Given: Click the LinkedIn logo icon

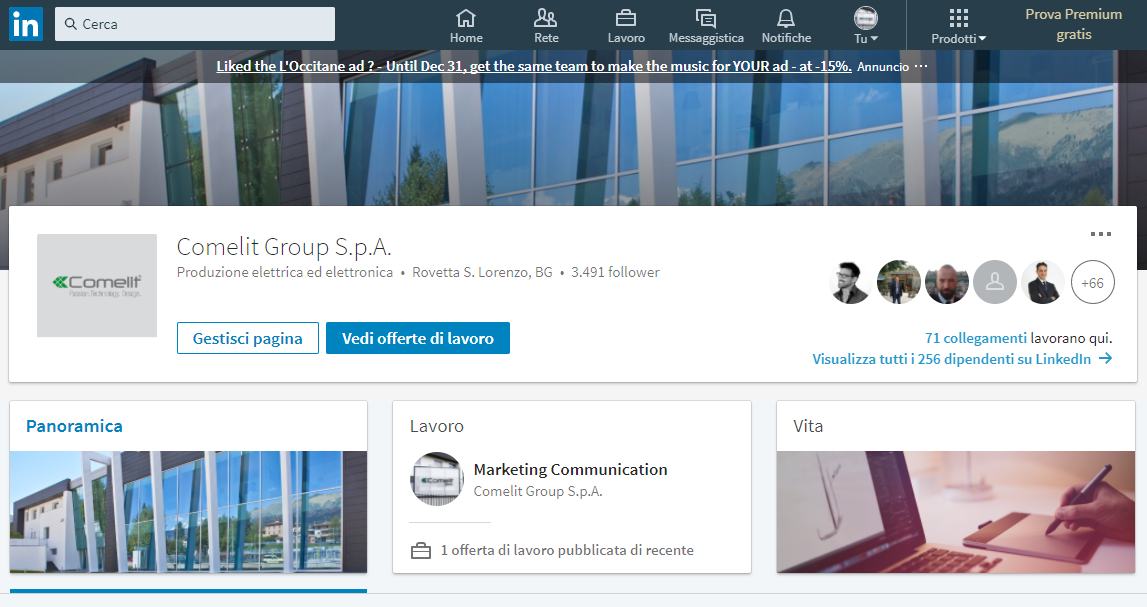Looking at the screenshot, I should (25, 24).
